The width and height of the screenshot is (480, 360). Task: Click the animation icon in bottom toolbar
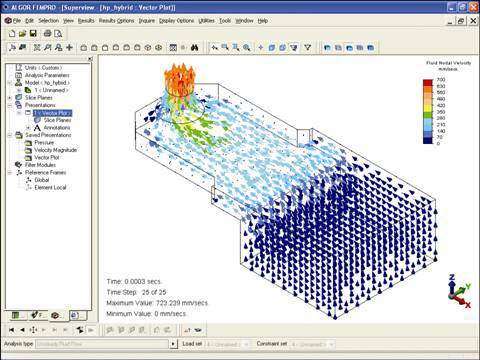tap(80, 330)
